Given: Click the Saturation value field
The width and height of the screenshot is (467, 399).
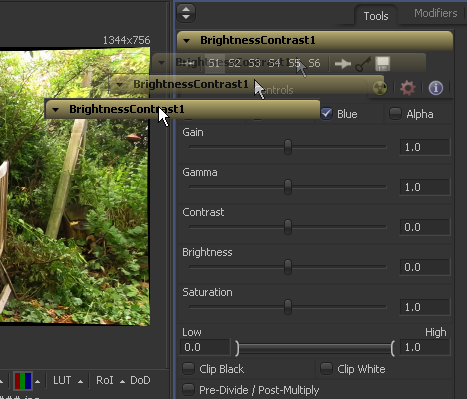Looking at the screenshot, I should click(425, 307).
